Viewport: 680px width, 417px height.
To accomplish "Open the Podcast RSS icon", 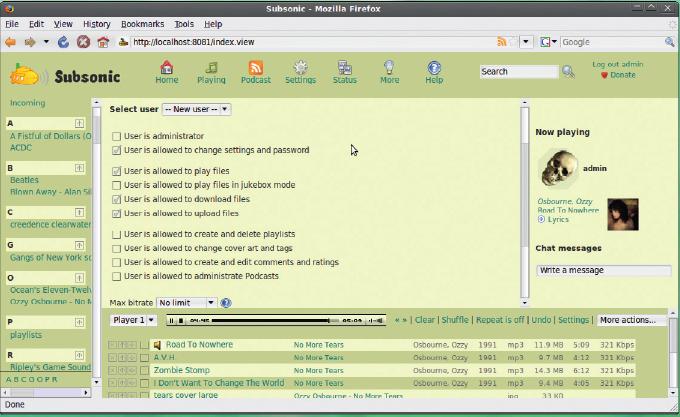I will point(255,68).
